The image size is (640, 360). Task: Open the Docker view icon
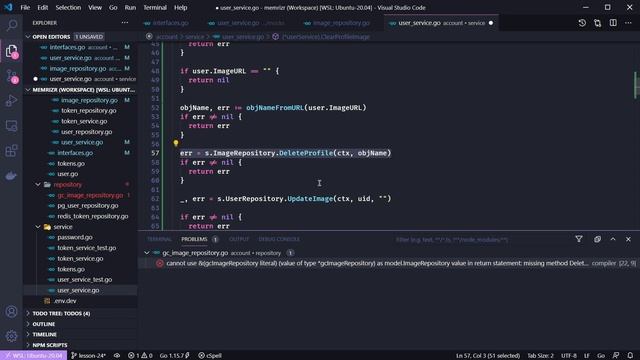[11, 176]
